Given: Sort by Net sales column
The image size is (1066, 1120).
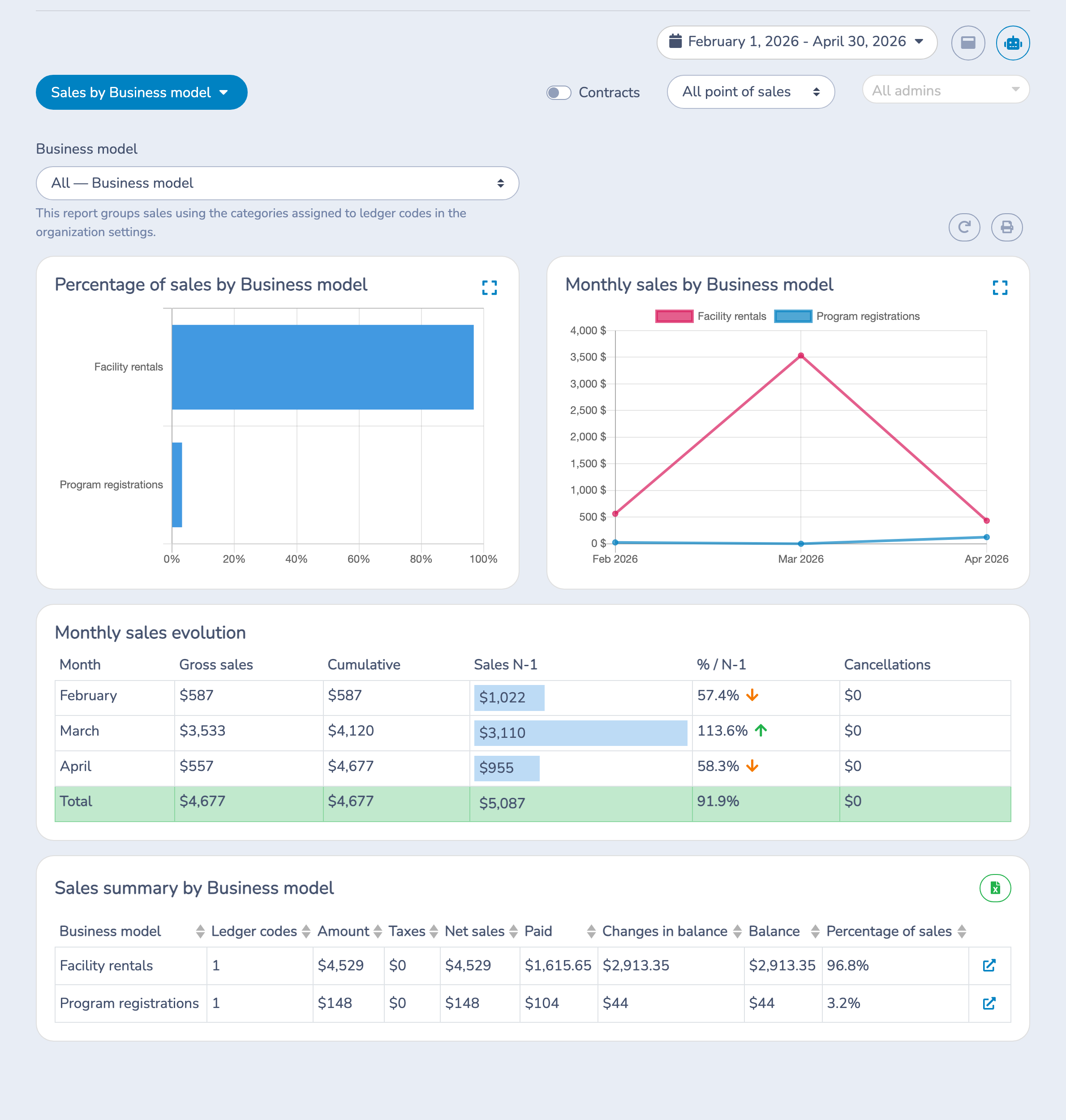Looking at the screenshot, I should 513,931.
